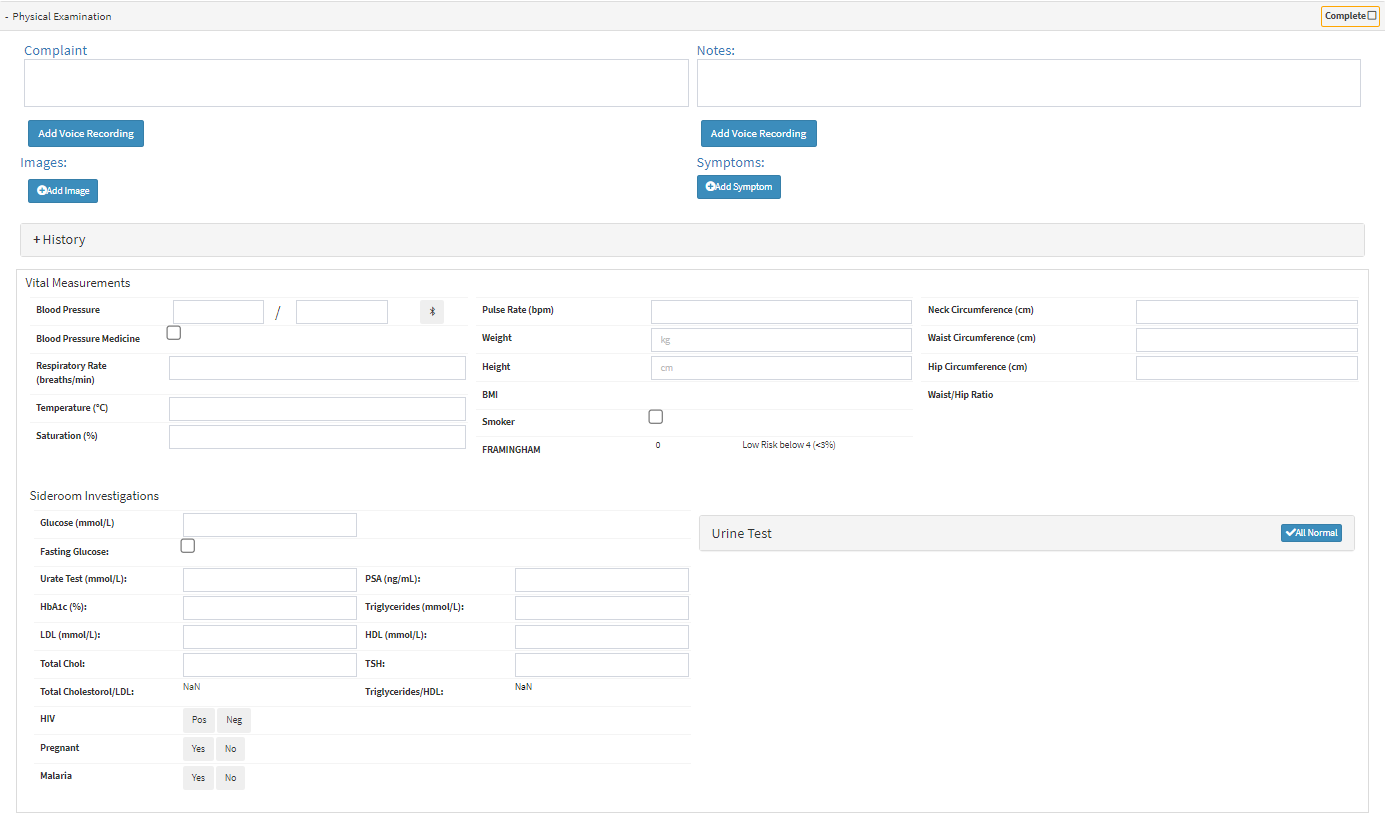
Task: Click the Bluetooth blood pressure icon
Action: click(432, 312)
